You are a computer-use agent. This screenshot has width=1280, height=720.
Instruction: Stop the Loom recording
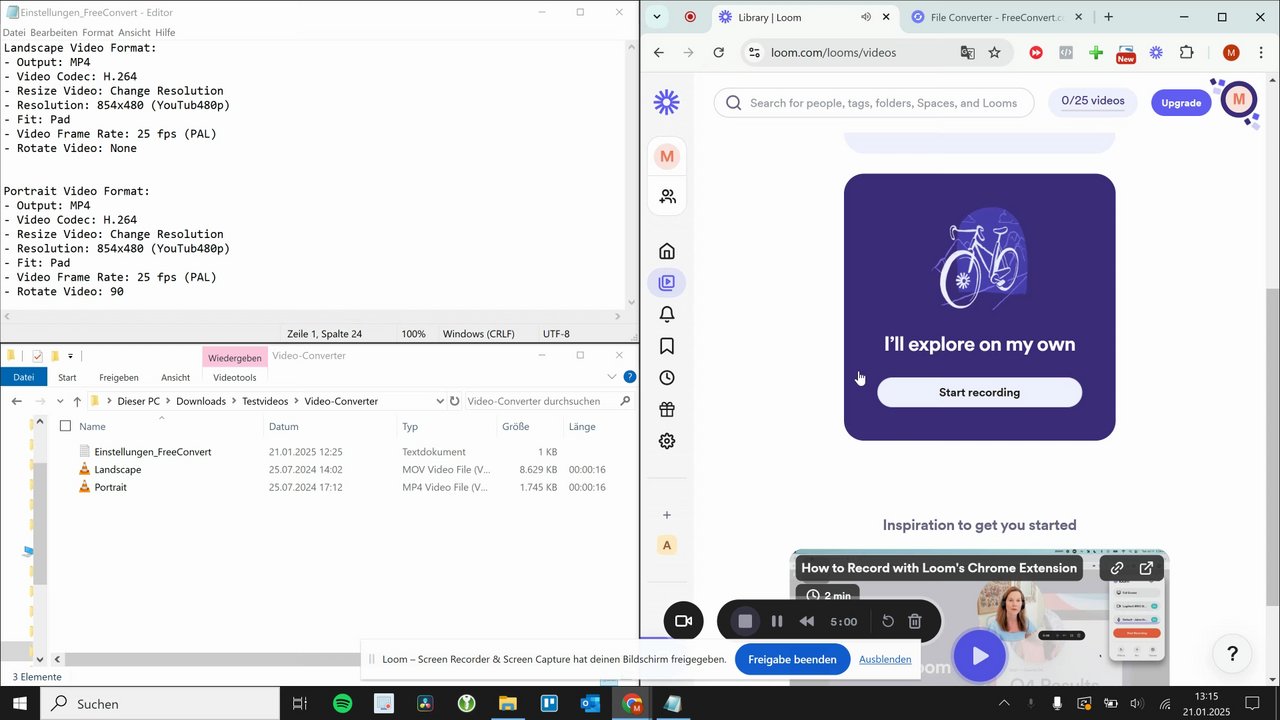(x=745, y=621)
